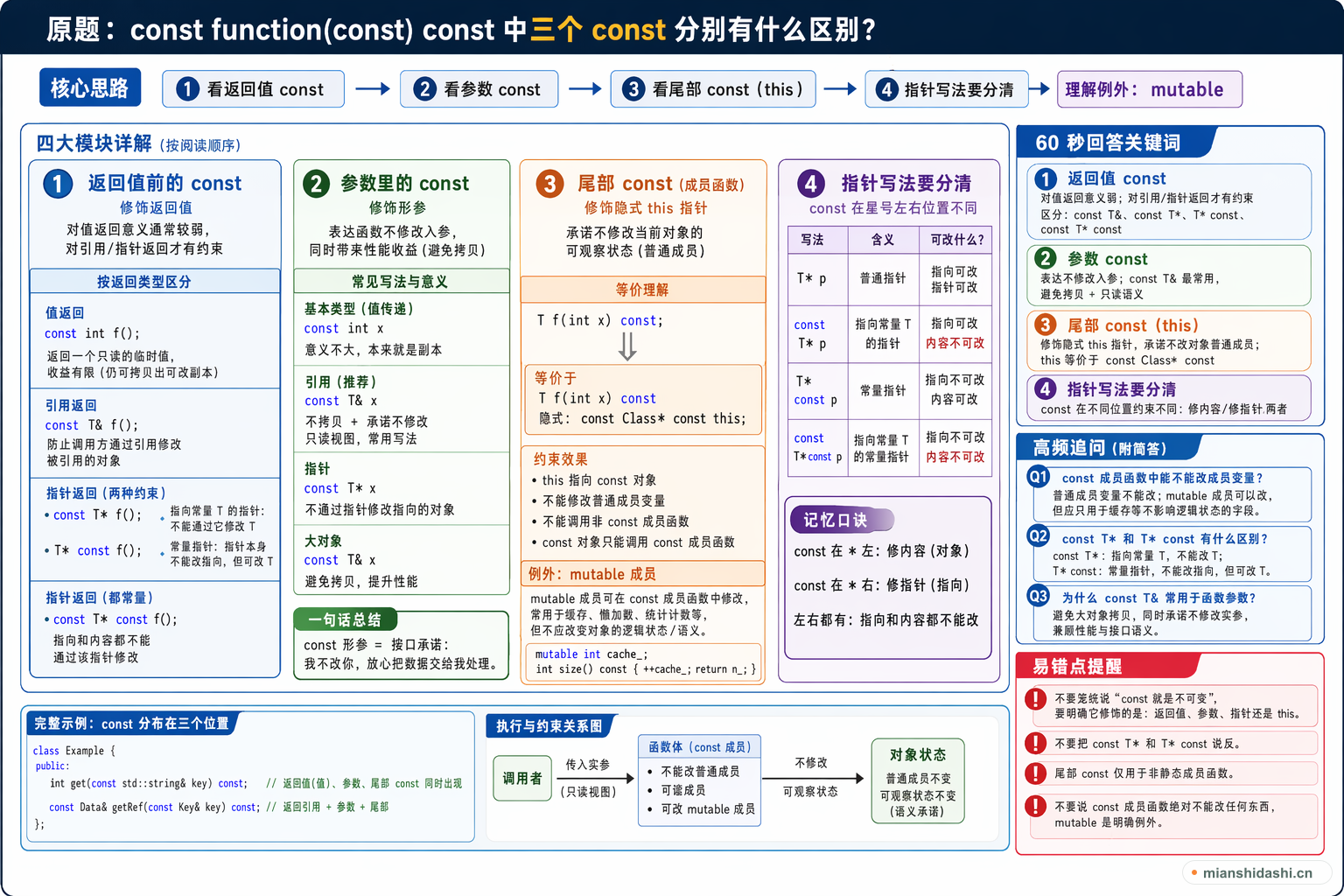Click the 引用 (推荐) subheading
Viewport: 1344px width, 896px height.
(340, 381)
